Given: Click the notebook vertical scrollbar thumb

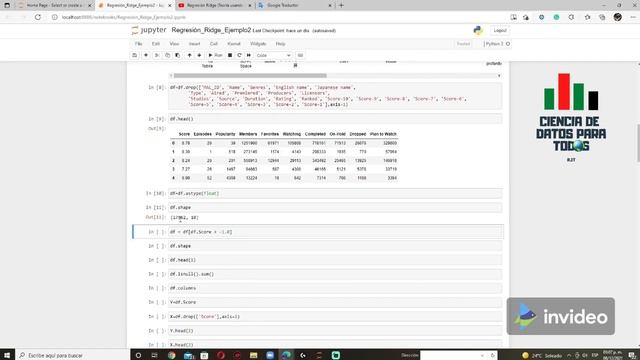Looking at the screenshot, I should pos(638,143).
